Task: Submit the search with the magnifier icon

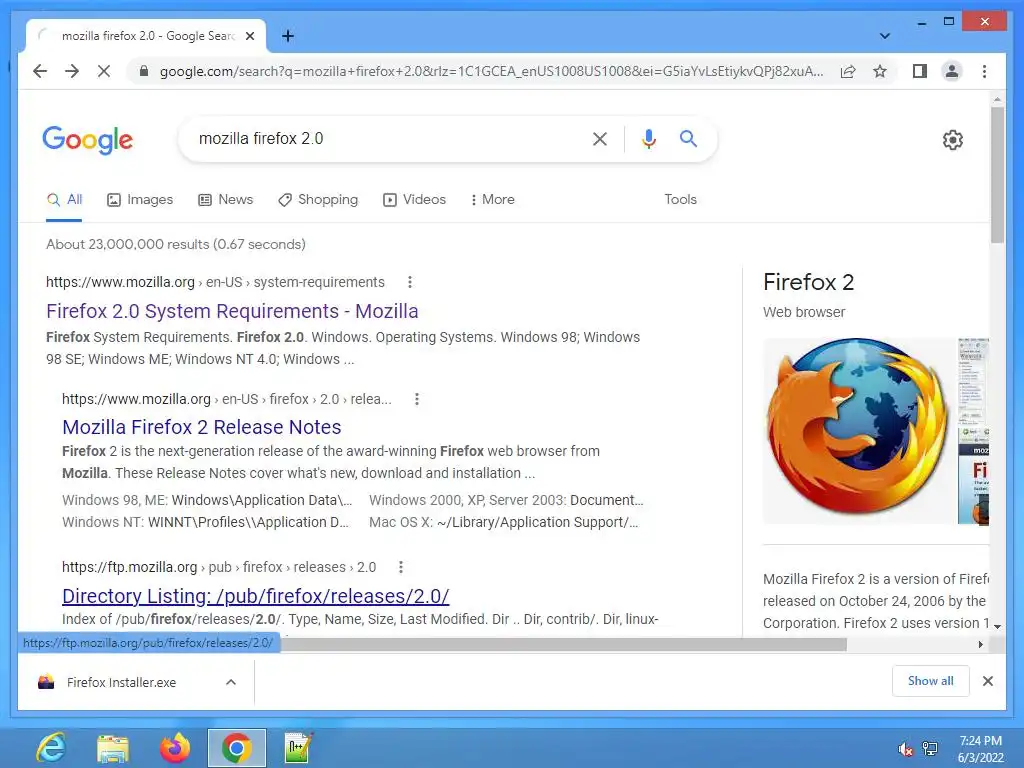Action: pyautogui.click(x=688, y=138)
